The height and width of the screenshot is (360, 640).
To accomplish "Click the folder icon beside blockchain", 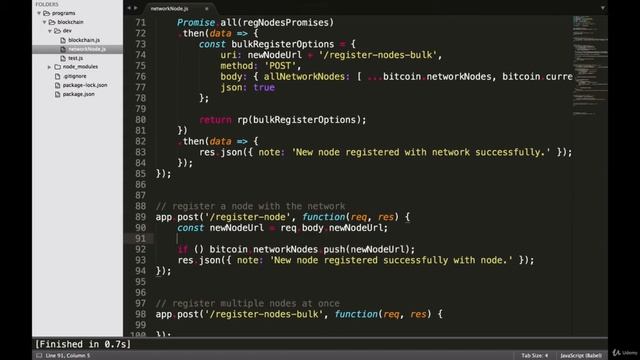I will (52, 22).
